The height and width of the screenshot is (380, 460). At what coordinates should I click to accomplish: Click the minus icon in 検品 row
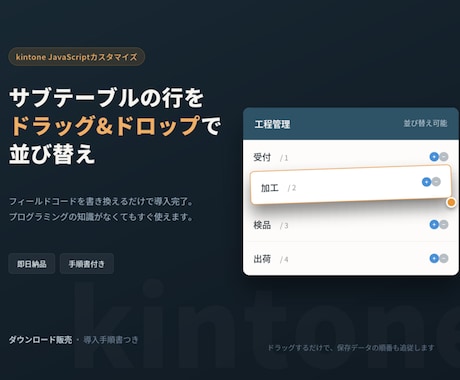444,224
